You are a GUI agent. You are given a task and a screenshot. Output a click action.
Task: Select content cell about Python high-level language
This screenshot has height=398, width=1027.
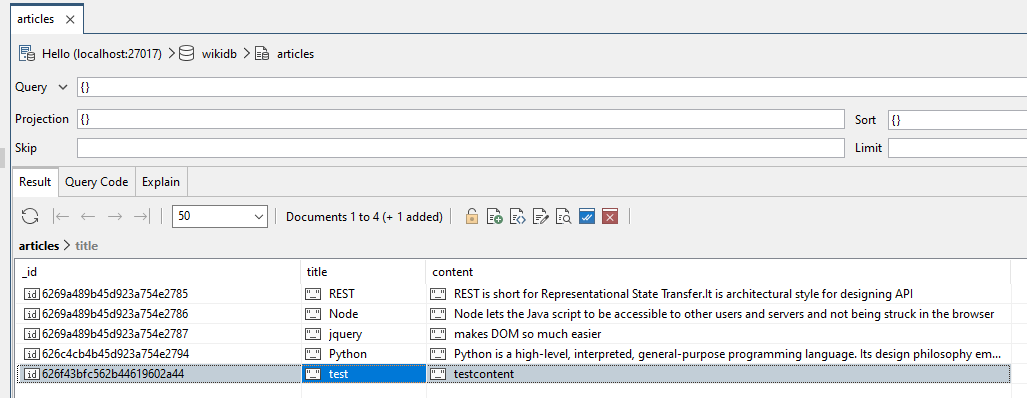point(718,354)
